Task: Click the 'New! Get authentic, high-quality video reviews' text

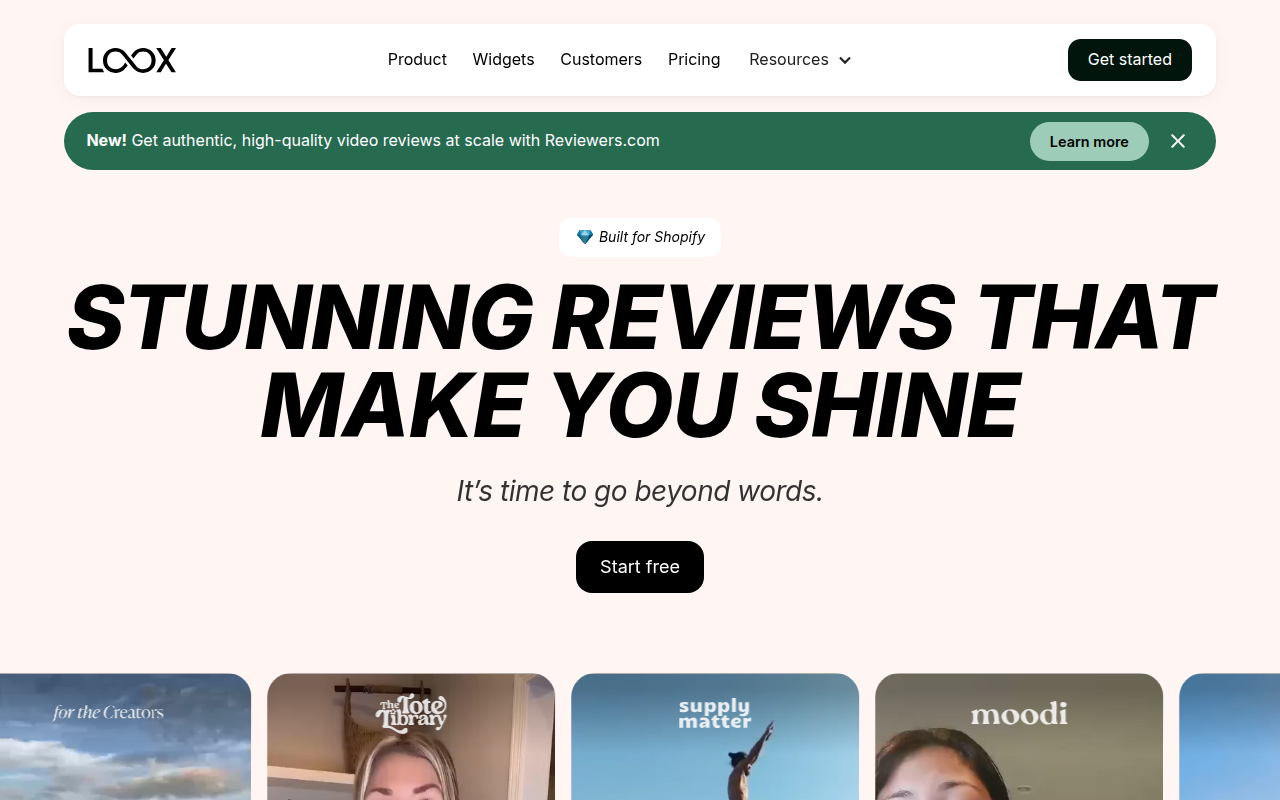Action: click(x=373, y=141)
